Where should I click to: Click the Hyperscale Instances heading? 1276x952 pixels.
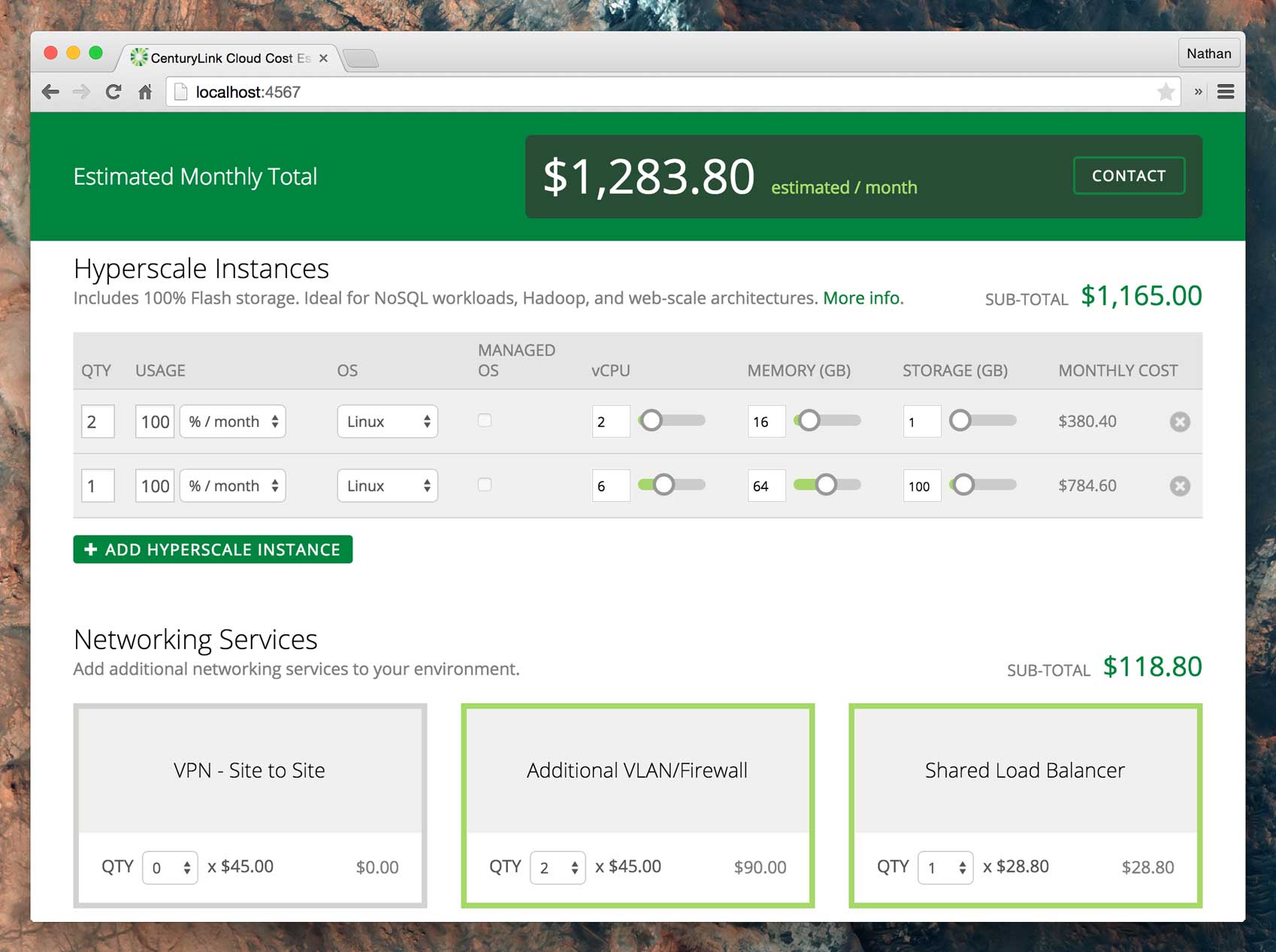[201, 268]
